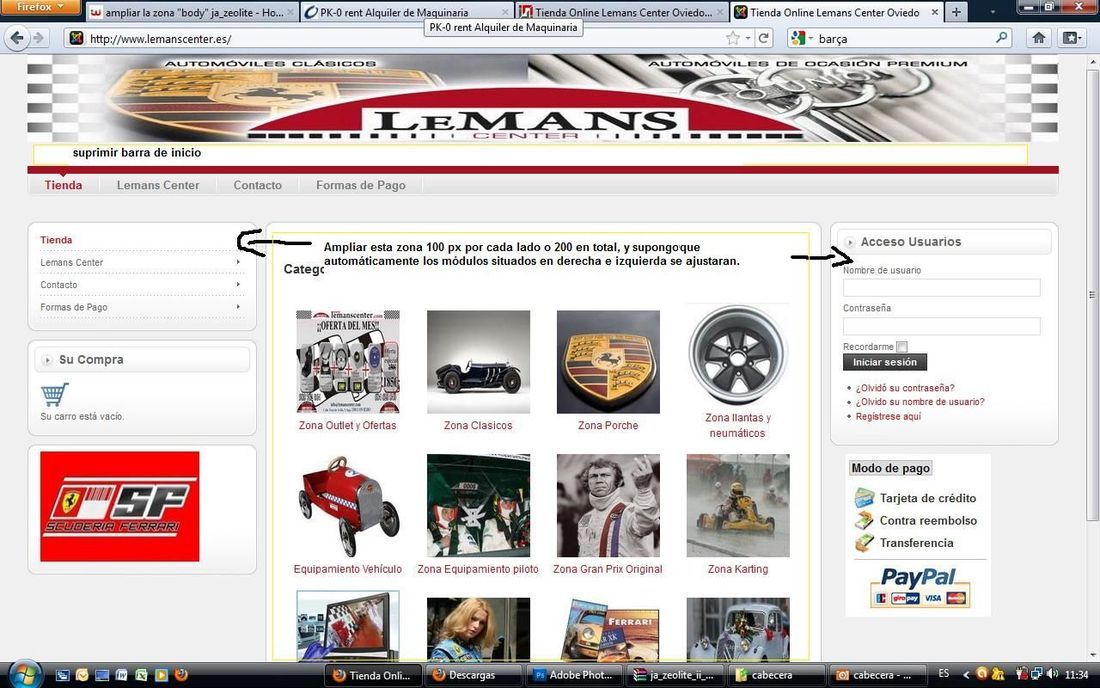Open the Zona Clasicos car thumbnail

pos(478,362)
